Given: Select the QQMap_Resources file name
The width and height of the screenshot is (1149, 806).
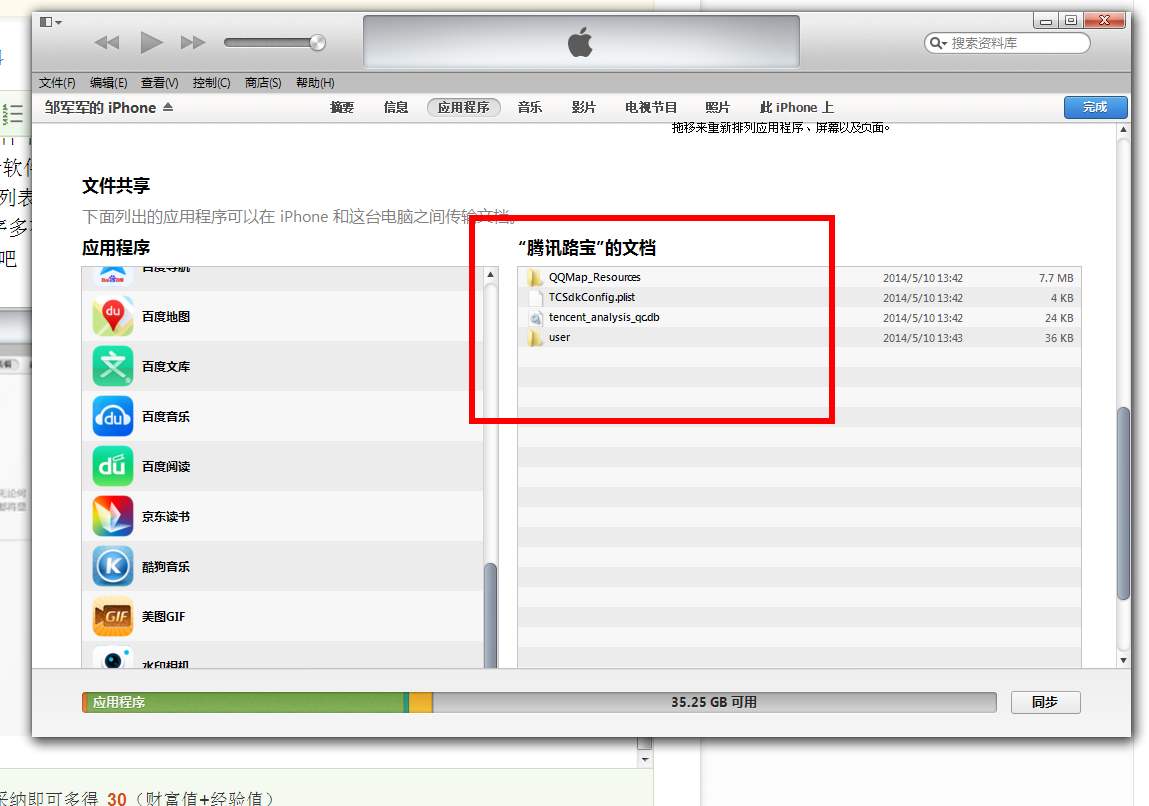Looking at the screenshot, I should pos(594,277).
